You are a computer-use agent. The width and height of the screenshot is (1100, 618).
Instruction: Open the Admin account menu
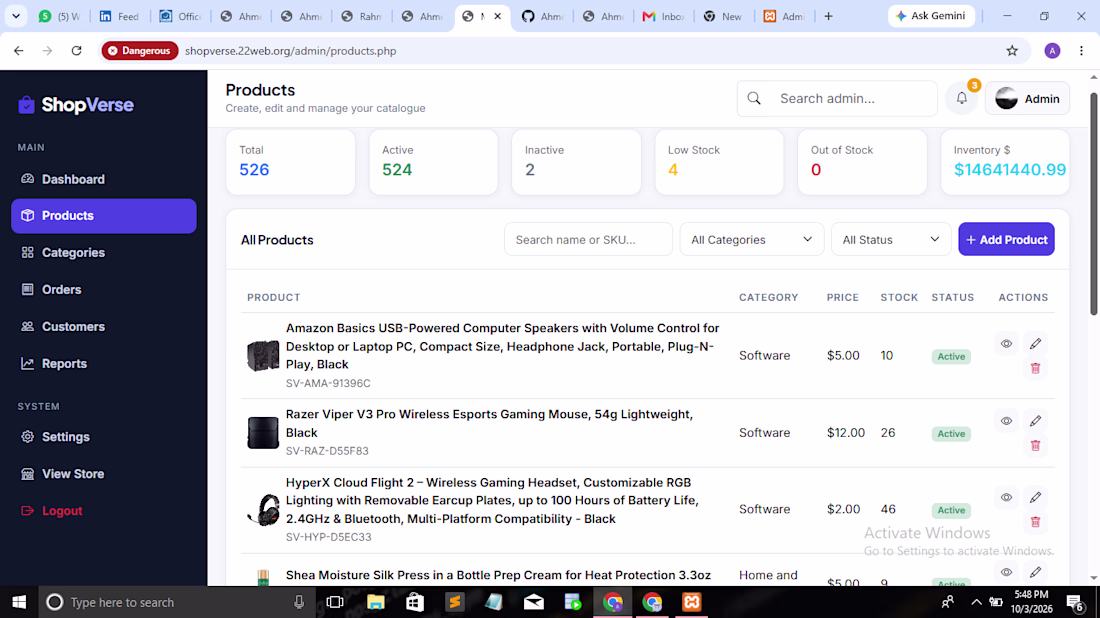coord(1027,99)
